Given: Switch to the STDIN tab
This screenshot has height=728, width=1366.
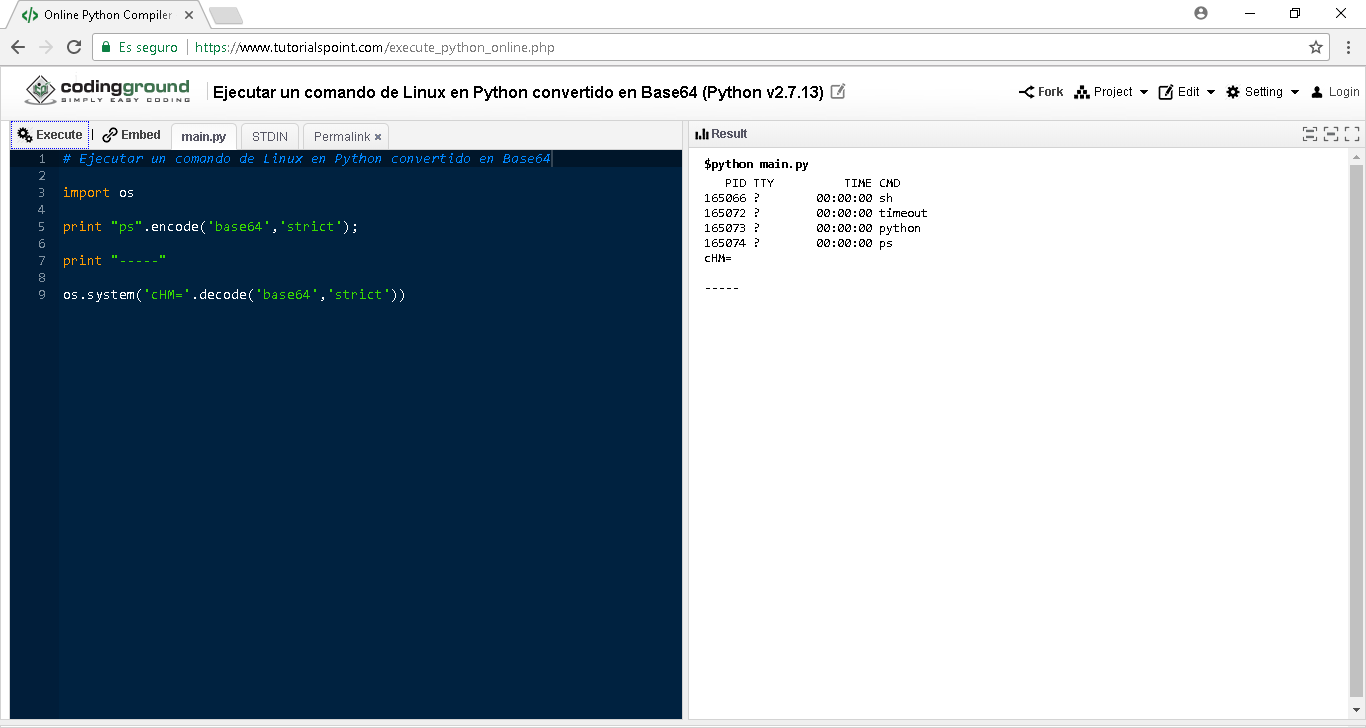Looking at the screenshot, I should click(x=270, y=136).
